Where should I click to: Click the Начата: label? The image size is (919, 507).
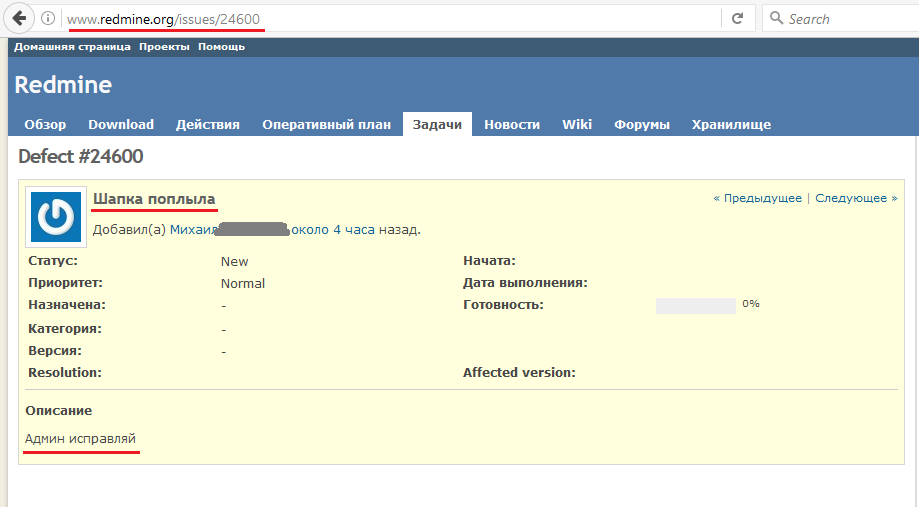[489, 261]
